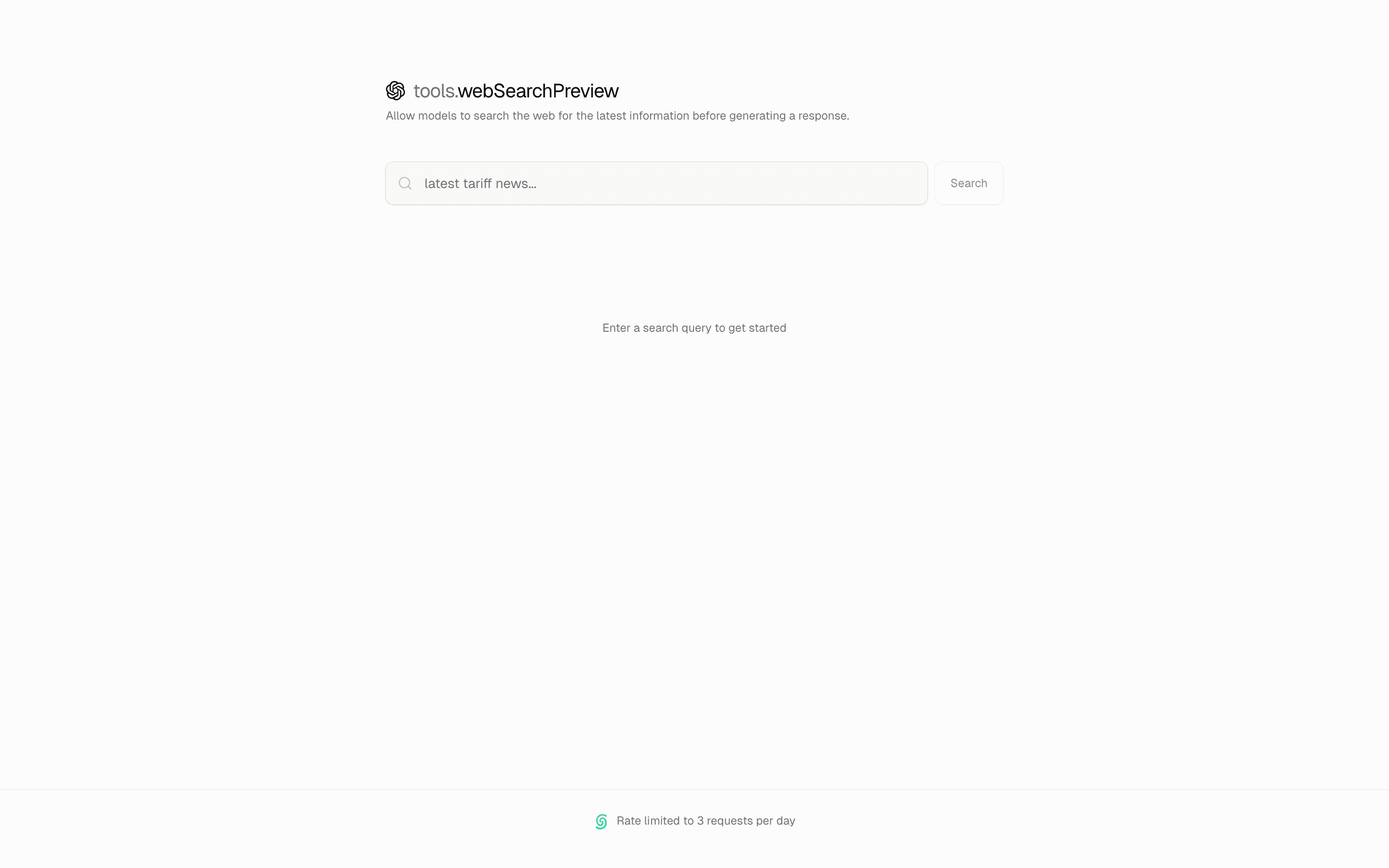1389x868 pixels.
Task: Click the gray 'tools.' prefix in heading
Action: pos(435,91)
